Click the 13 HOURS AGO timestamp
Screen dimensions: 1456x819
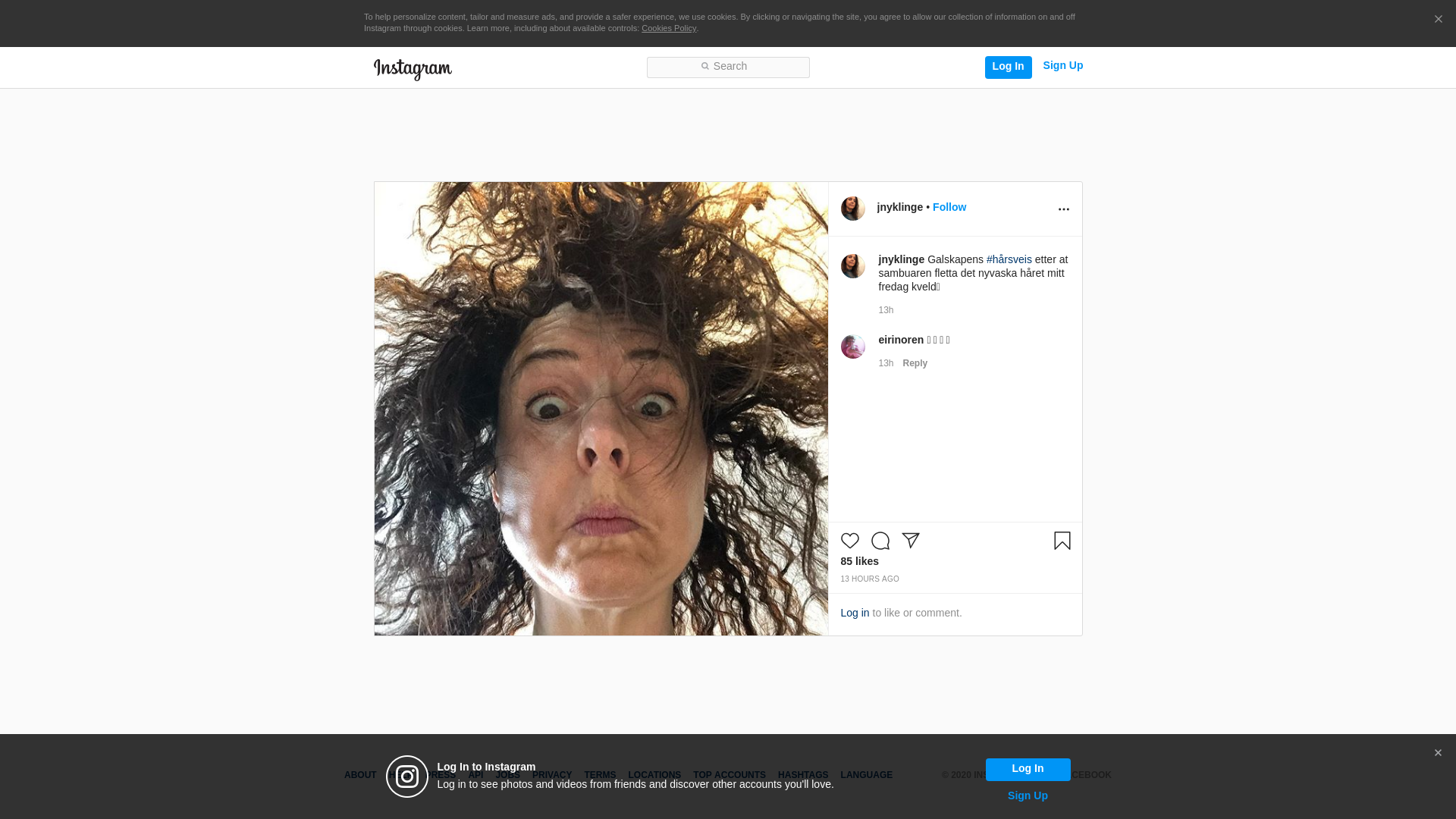[870, 579]
